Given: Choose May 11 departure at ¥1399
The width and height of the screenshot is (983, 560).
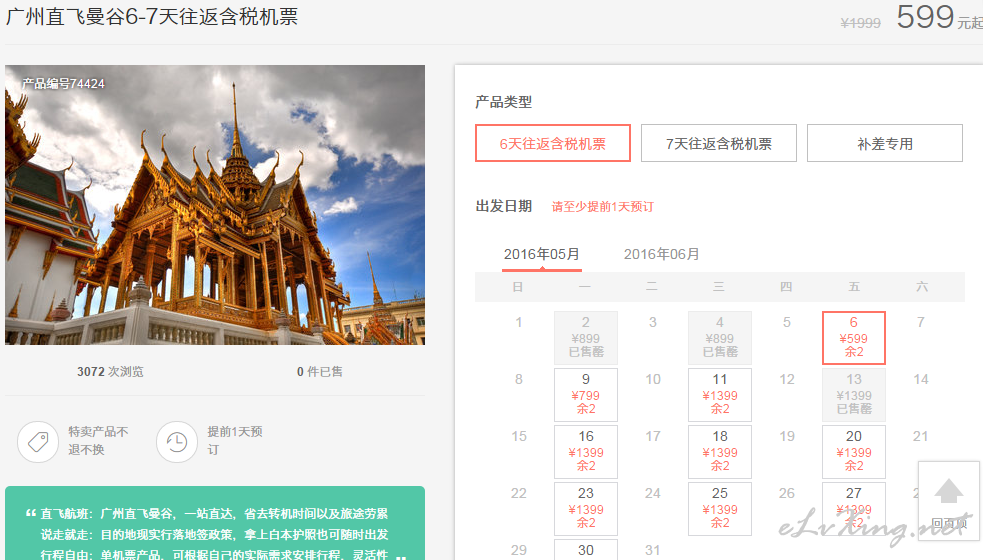Looking at the screenshot, I should tap(720, 394).
